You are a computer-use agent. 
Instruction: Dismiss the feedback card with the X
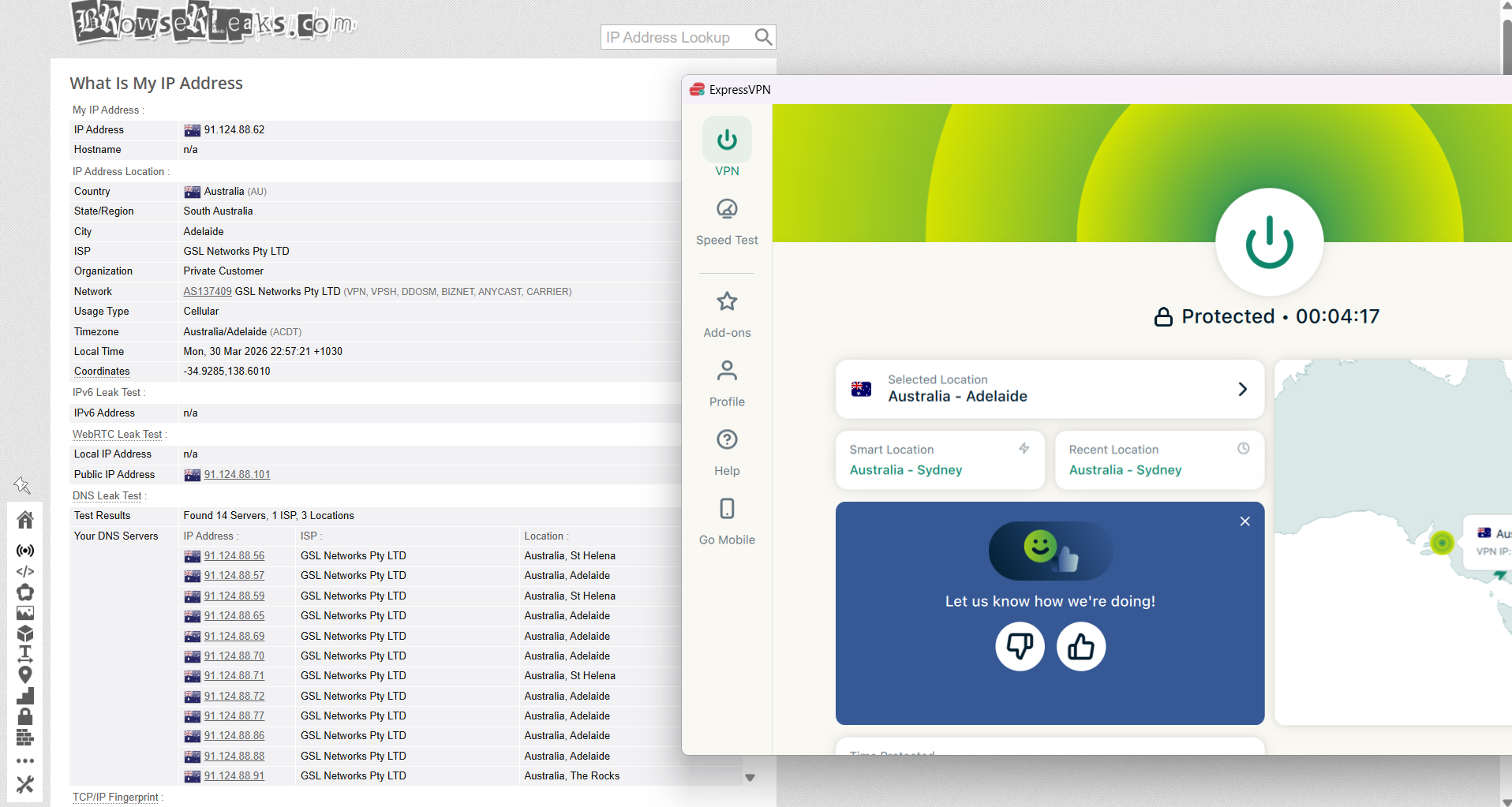1244,521
